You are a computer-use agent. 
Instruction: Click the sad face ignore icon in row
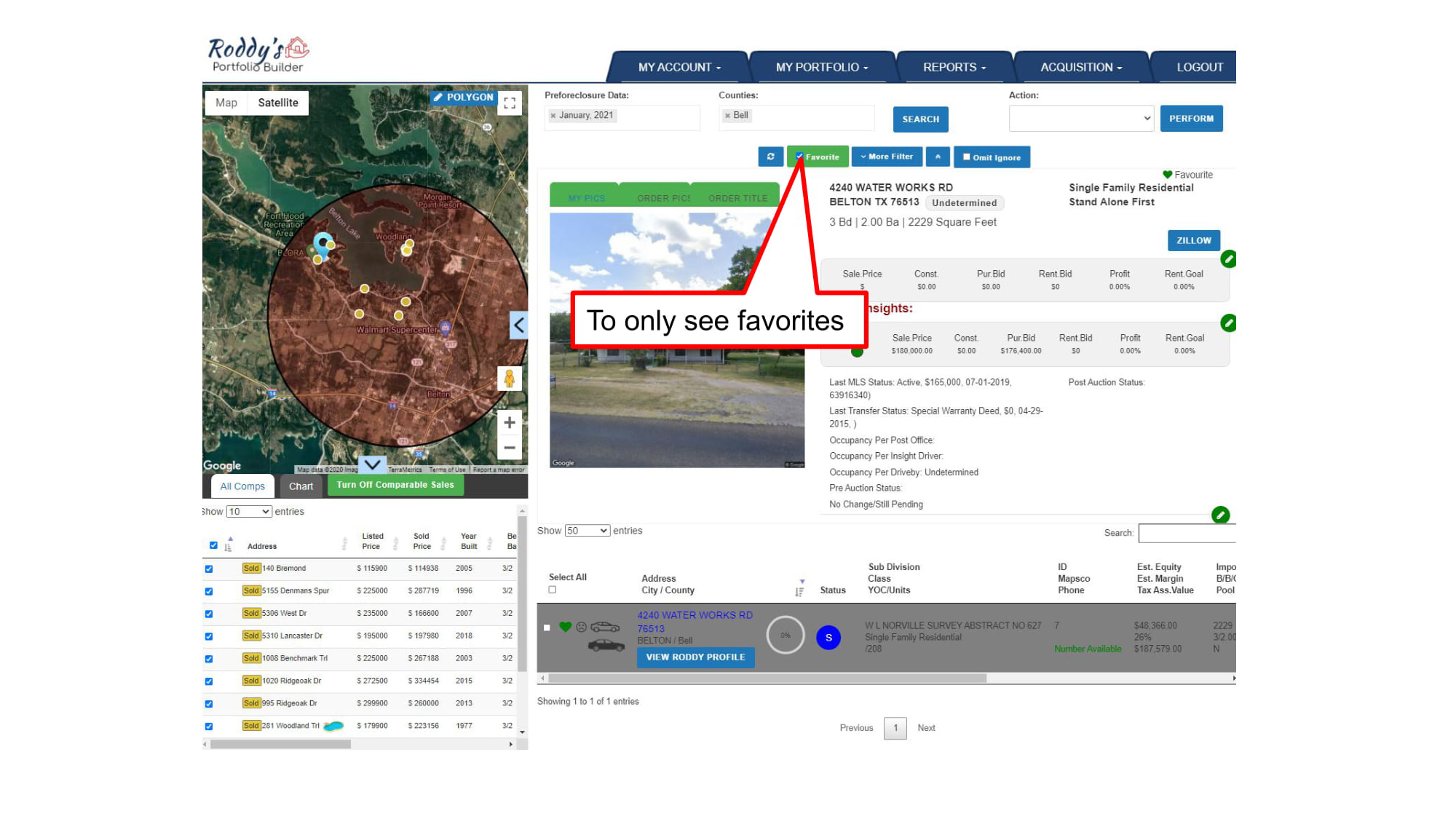click(581, 627)
